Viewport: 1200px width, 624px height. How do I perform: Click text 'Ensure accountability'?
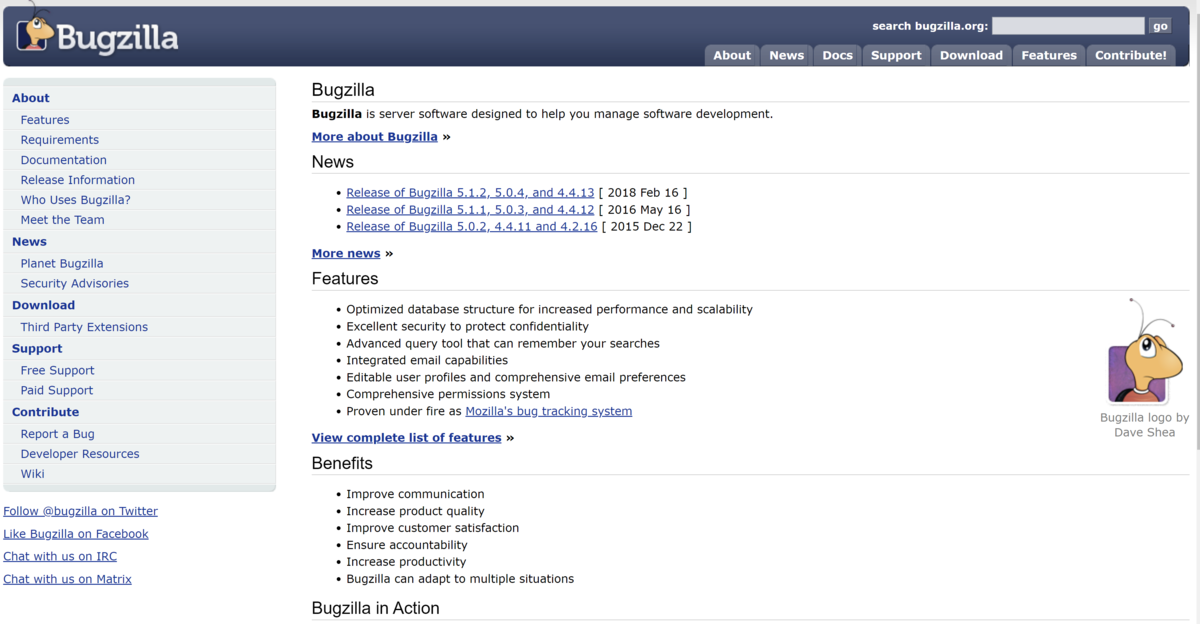pos(407,545)
